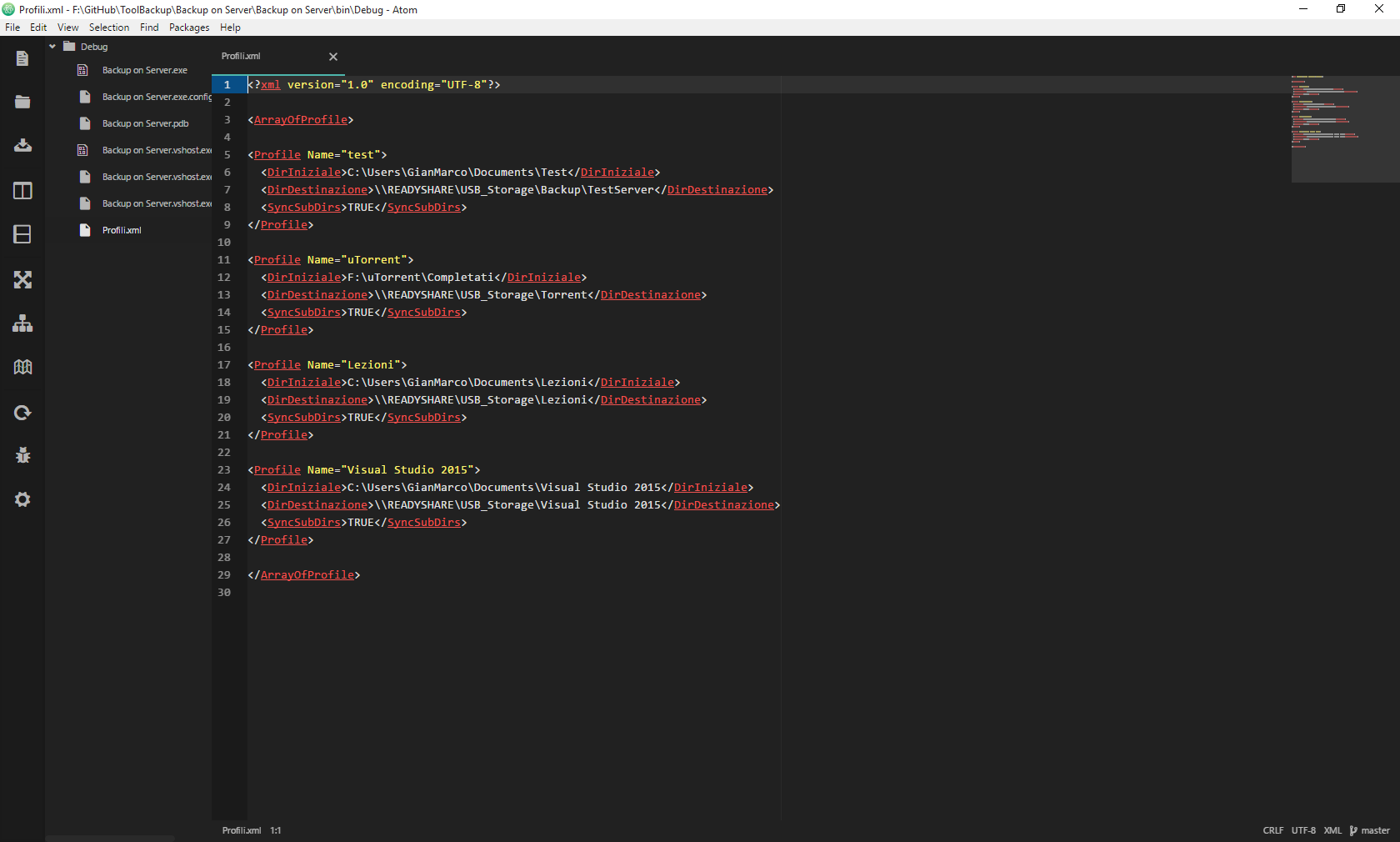Select the first Backup on Server.vshost.exe entry

[x=157, y=150]
